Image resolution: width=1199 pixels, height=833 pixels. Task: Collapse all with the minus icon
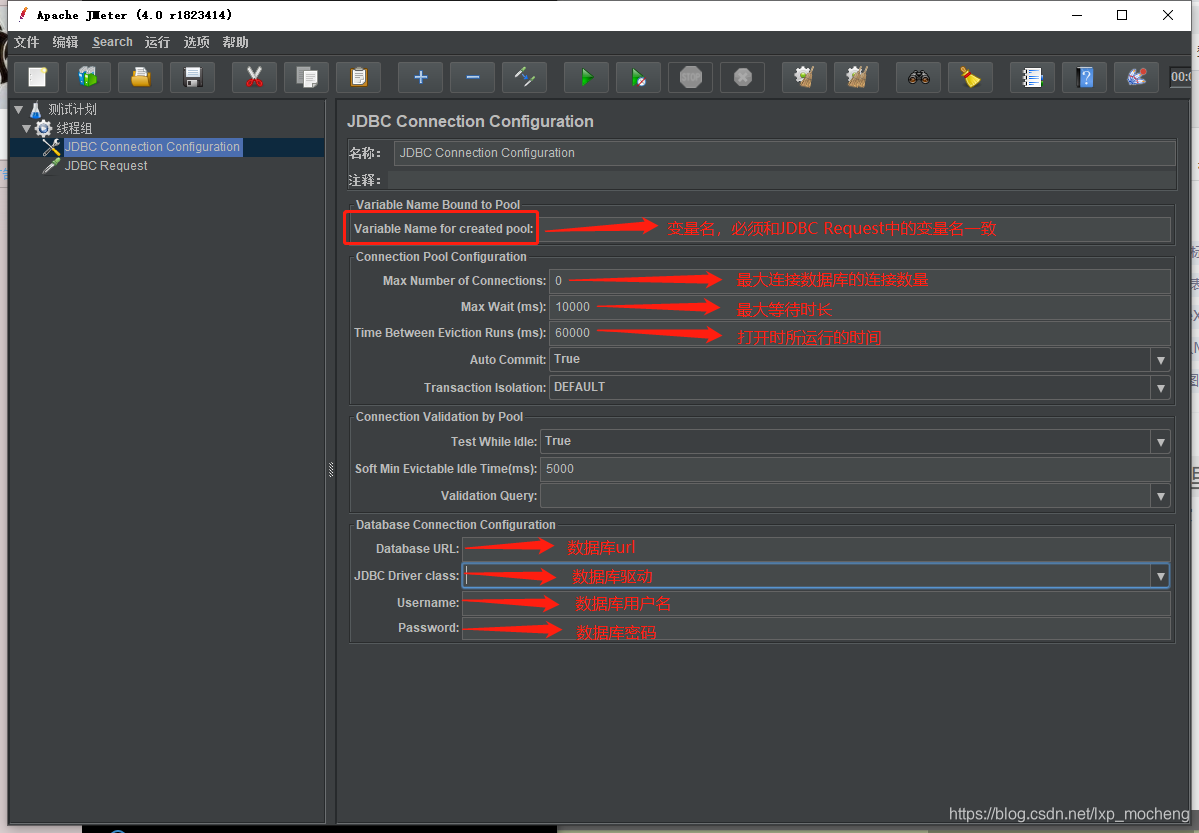click(473, 77)
